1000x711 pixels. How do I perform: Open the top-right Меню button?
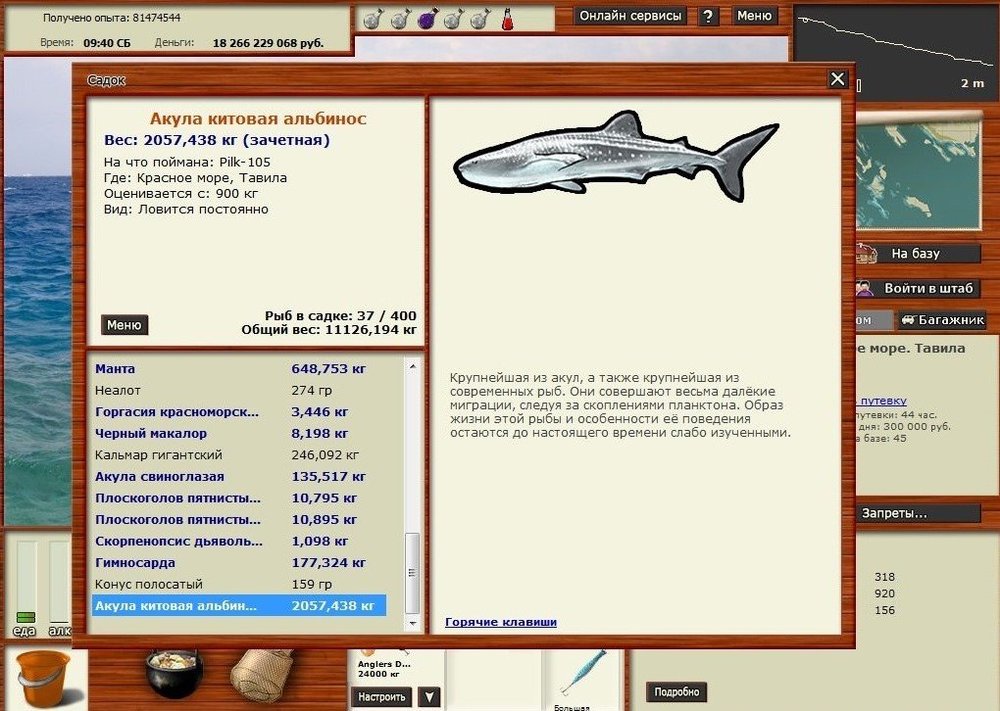click(x=755, y=16)
